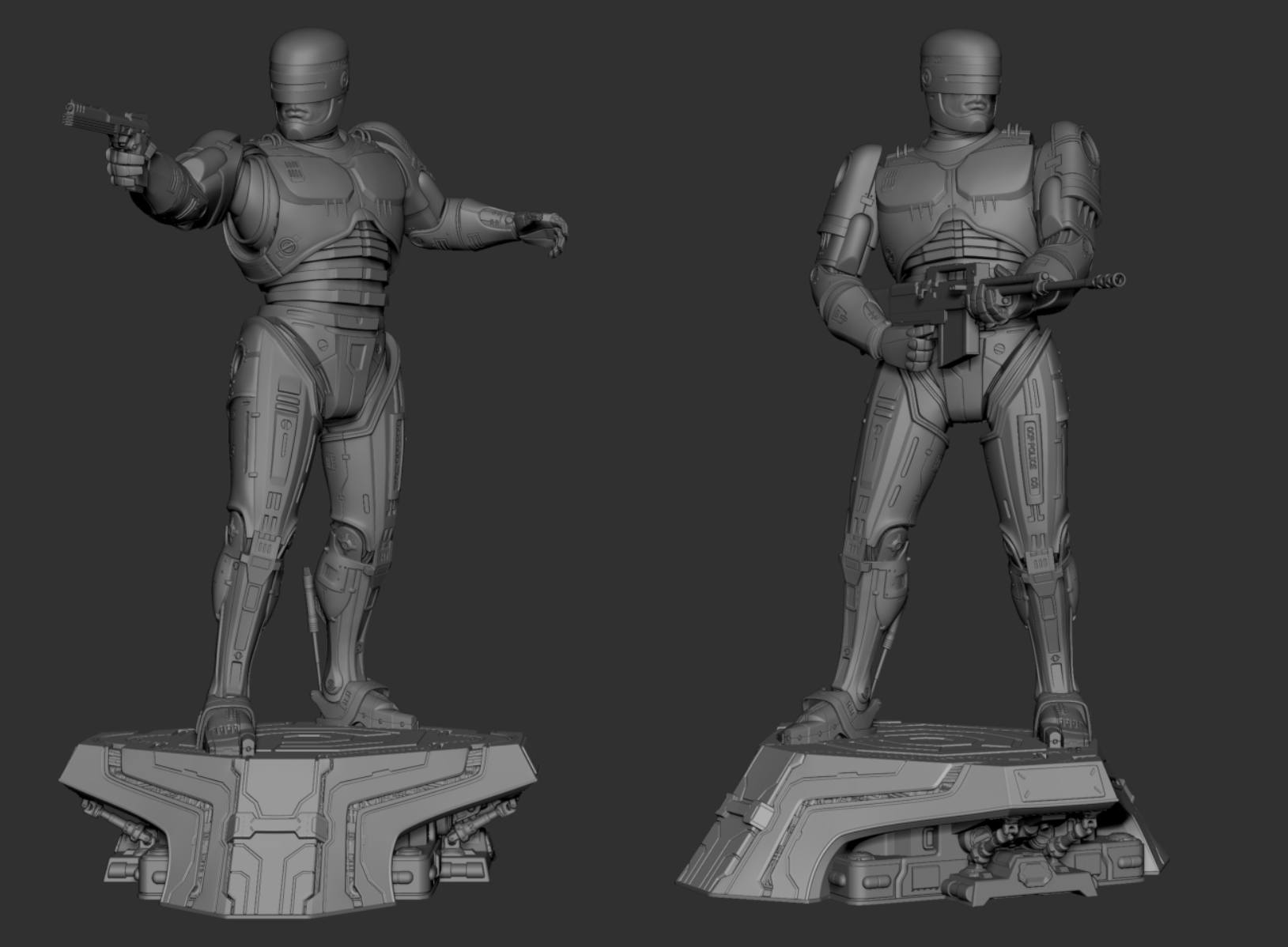This screenshot has width=1288, height=947.
Task: Click the helmet of the rifle-holding figure
Action: [961, 66]
